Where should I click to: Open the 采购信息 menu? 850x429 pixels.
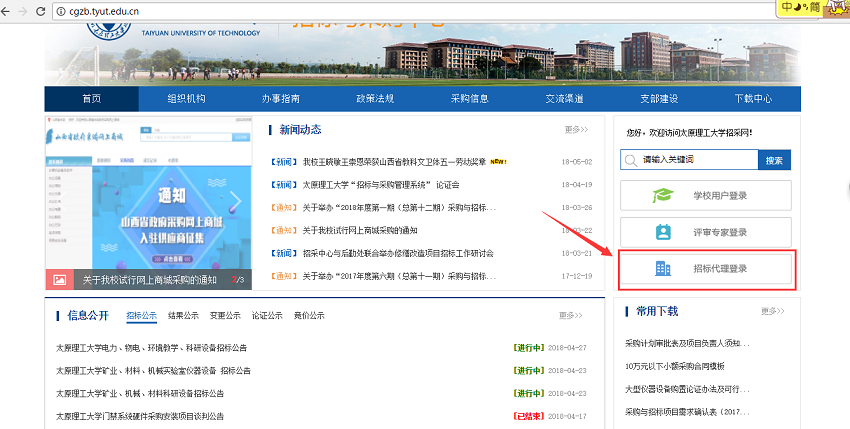(x=469, y=99)
